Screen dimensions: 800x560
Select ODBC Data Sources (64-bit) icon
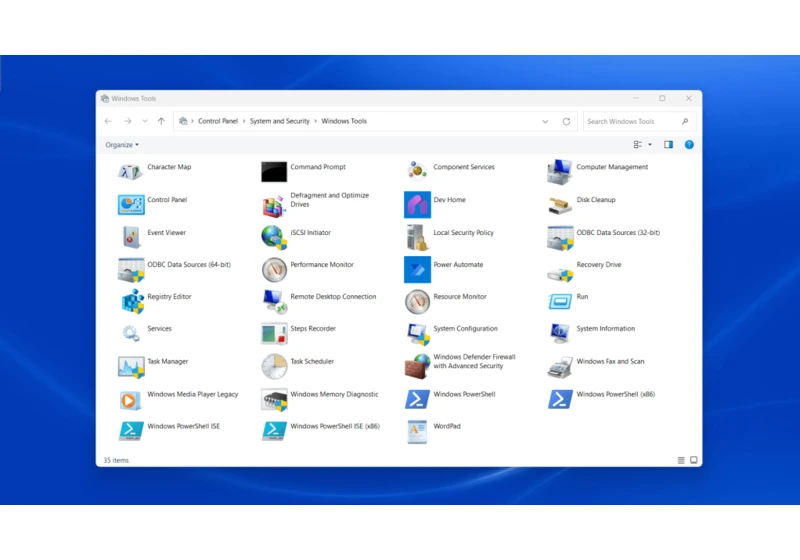[131, 270]
